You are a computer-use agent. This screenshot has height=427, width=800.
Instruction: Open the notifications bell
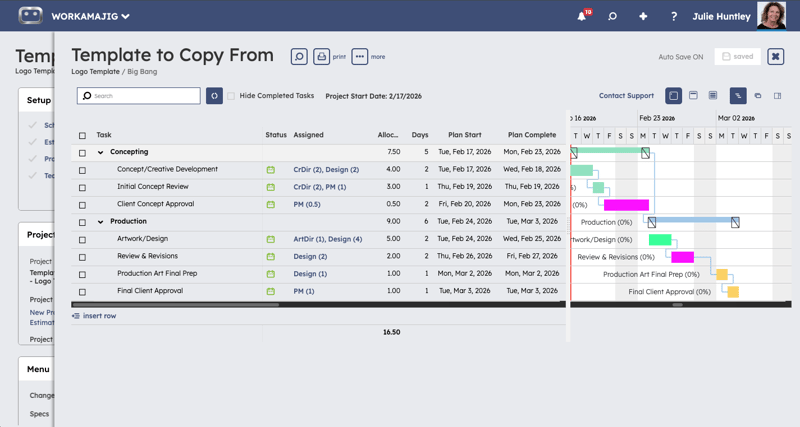coord(581,16)
